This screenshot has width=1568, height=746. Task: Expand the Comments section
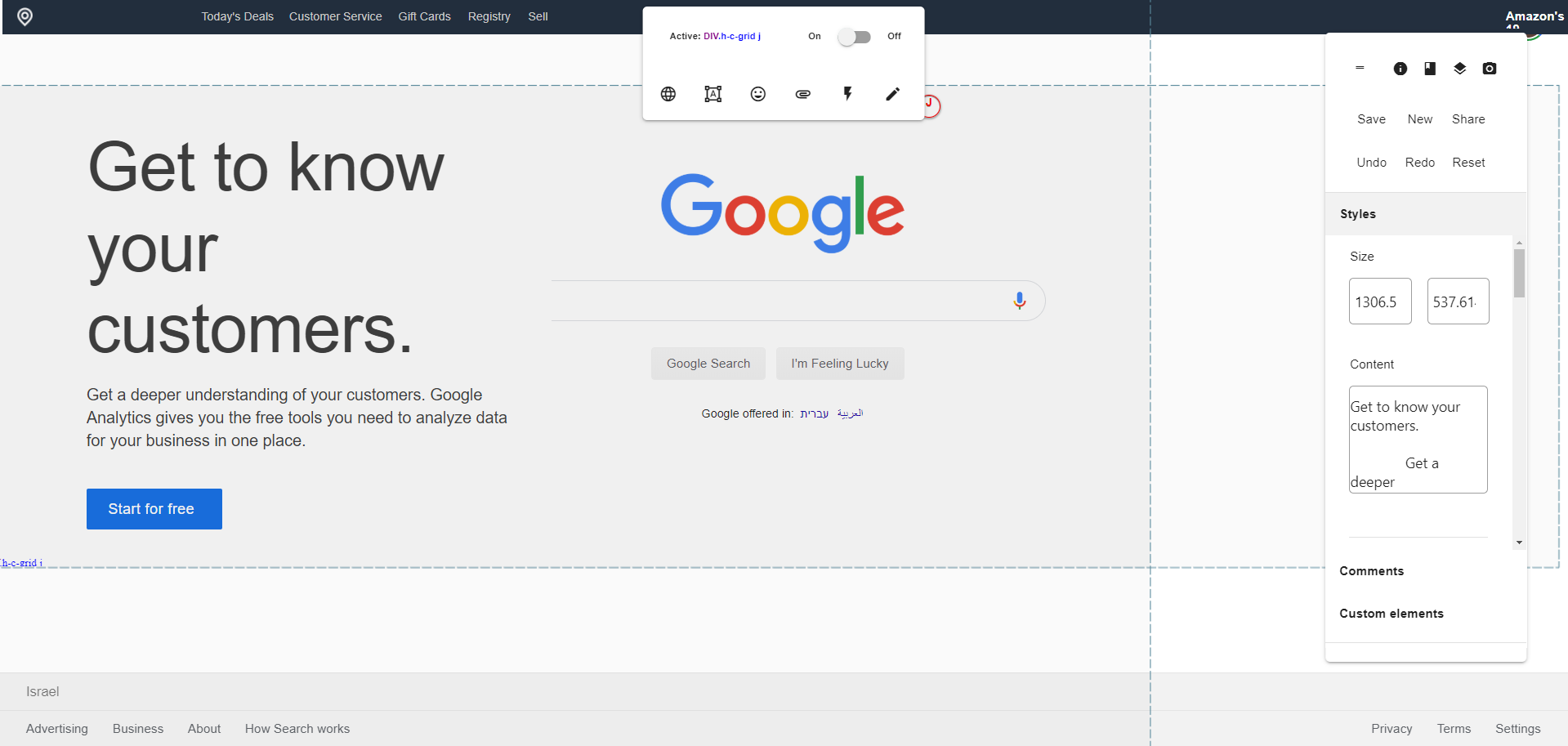pyautogui.click(x=1426, y=571)
